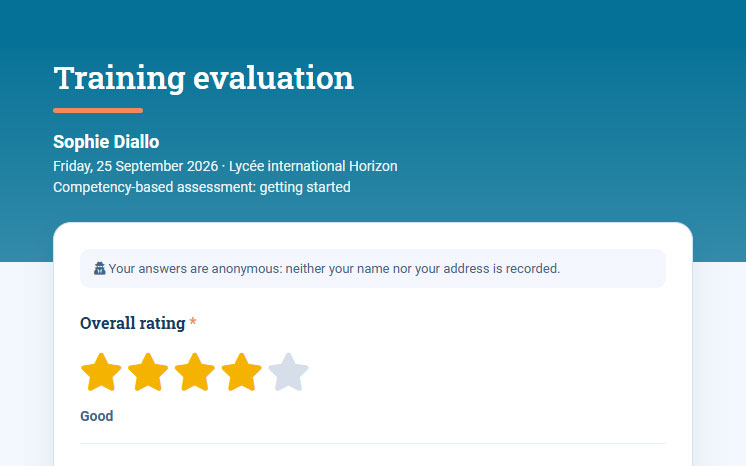This screenshot has width=746, height=466.
Task: Select the fifth grey rating star
Action: click(x=288, y=372)
